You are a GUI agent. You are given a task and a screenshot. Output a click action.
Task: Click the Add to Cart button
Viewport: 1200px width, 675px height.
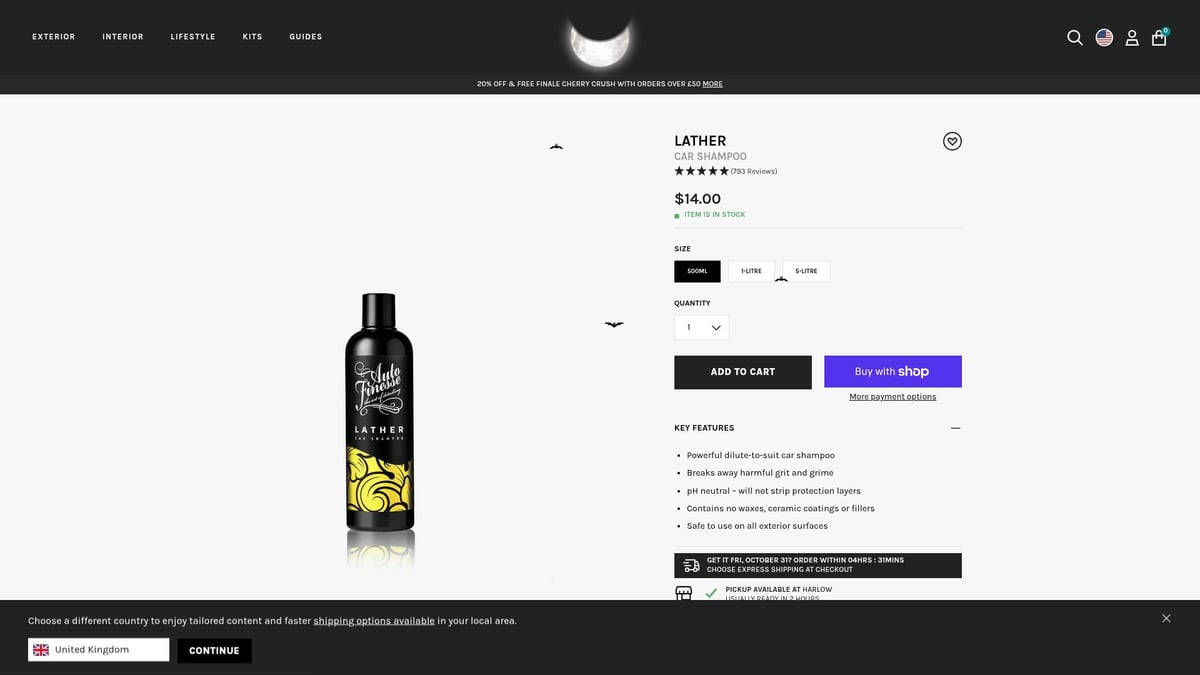click(743, 372)
